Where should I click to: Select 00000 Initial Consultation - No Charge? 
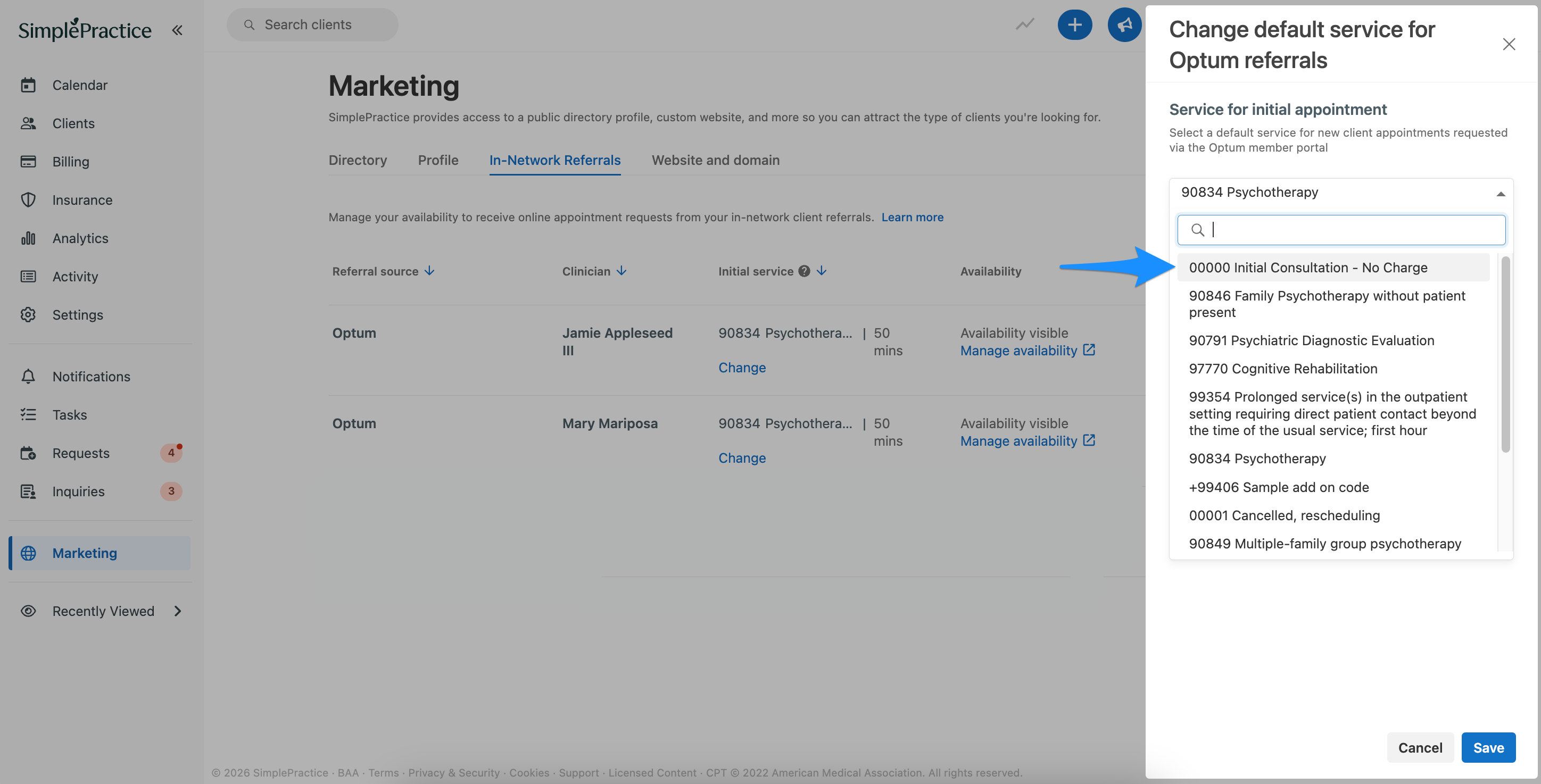pyautogui.click(x=1333, y=268)
